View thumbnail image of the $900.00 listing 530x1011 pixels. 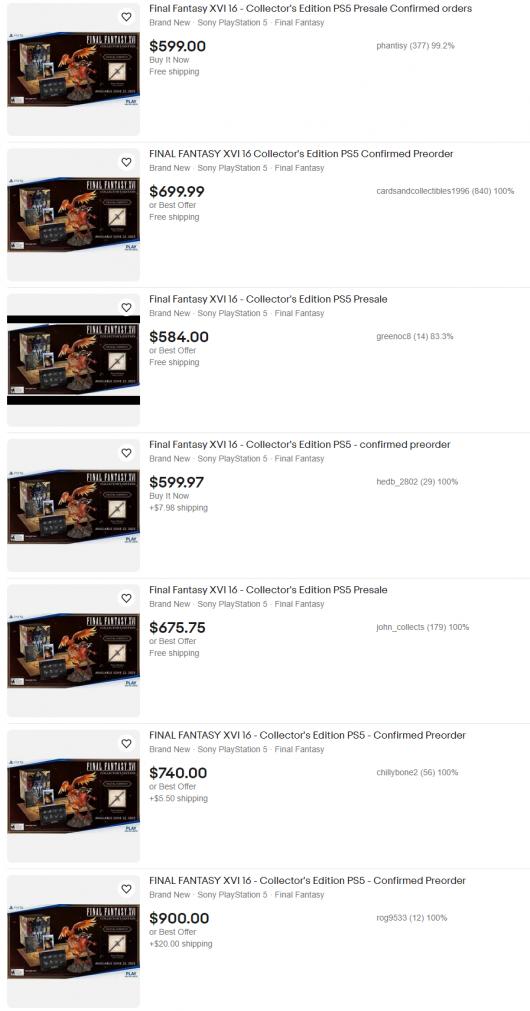74,941
